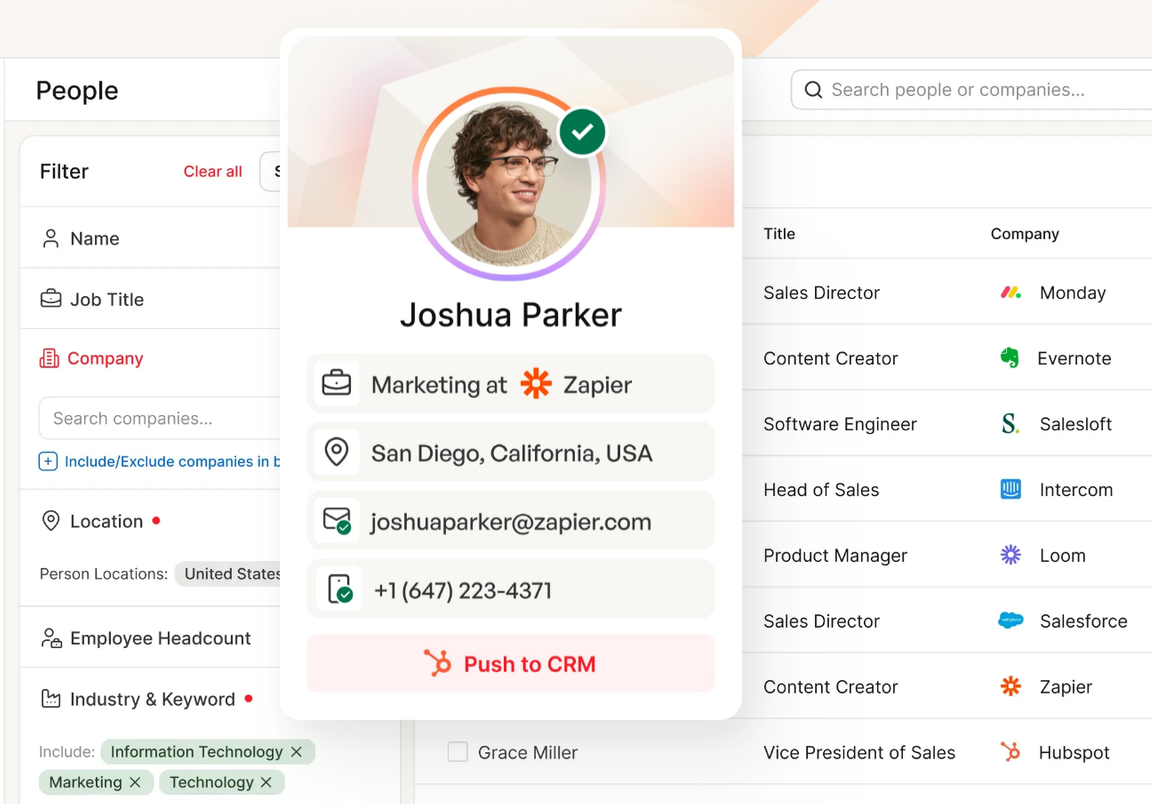
Task: Click the United States location chip
Action: (228, 573)
